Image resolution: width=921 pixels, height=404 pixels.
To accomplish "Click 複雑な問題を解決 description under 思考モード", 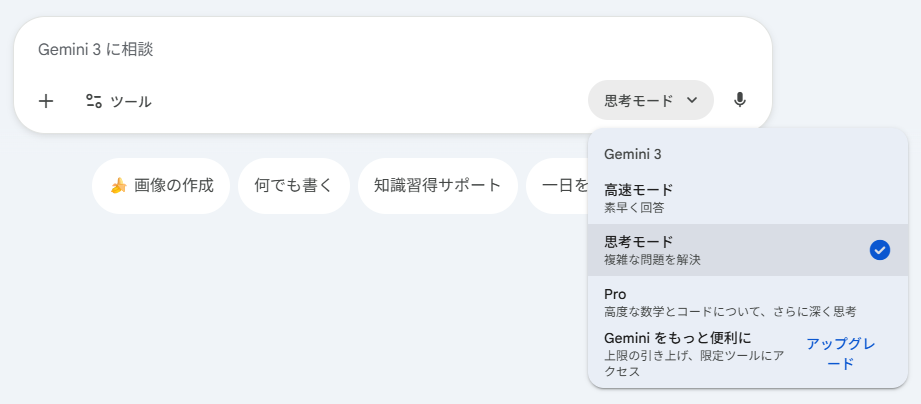I will click(652, 260).
